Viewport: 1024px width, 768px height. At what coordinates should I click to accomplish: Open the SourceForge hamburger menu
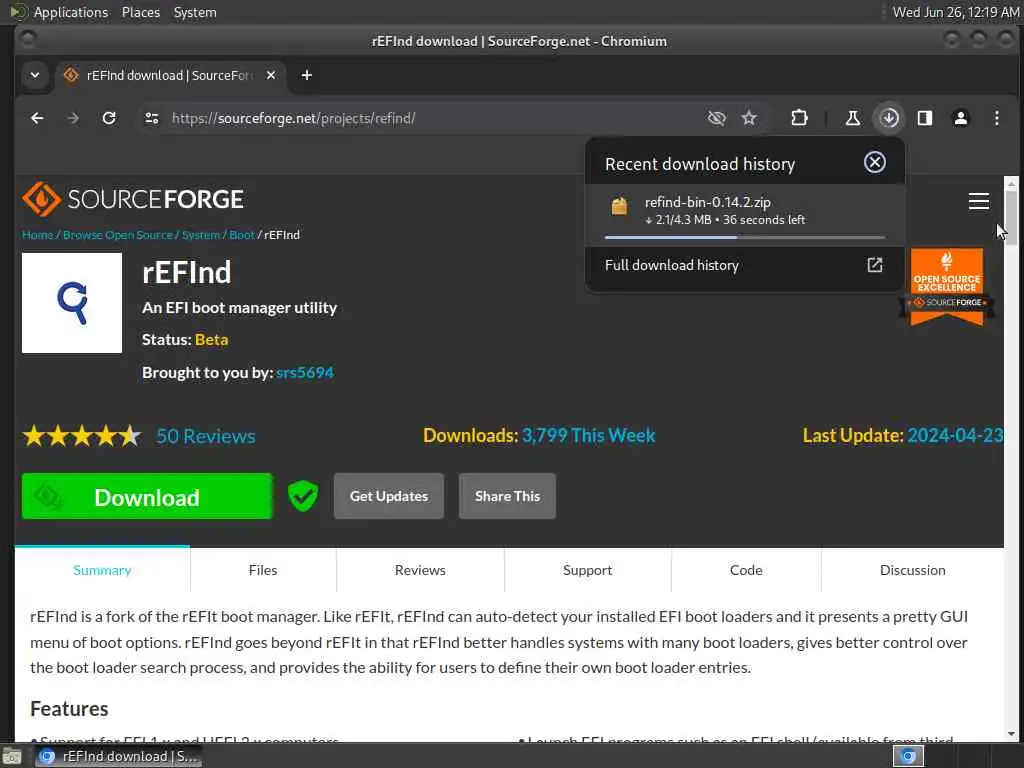(x=978, y=201)
